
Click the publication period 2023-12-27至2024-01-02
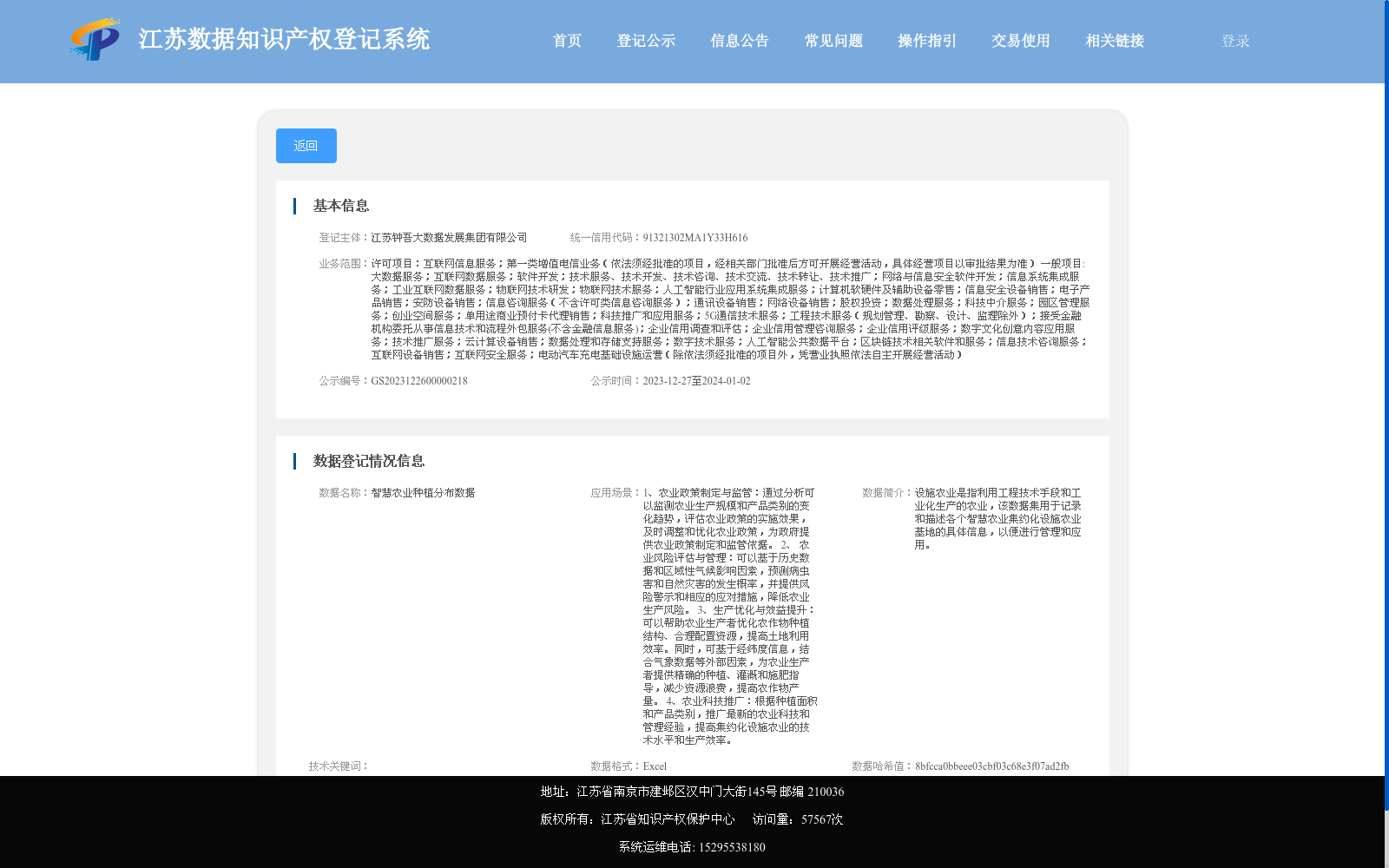pos(696,381)
